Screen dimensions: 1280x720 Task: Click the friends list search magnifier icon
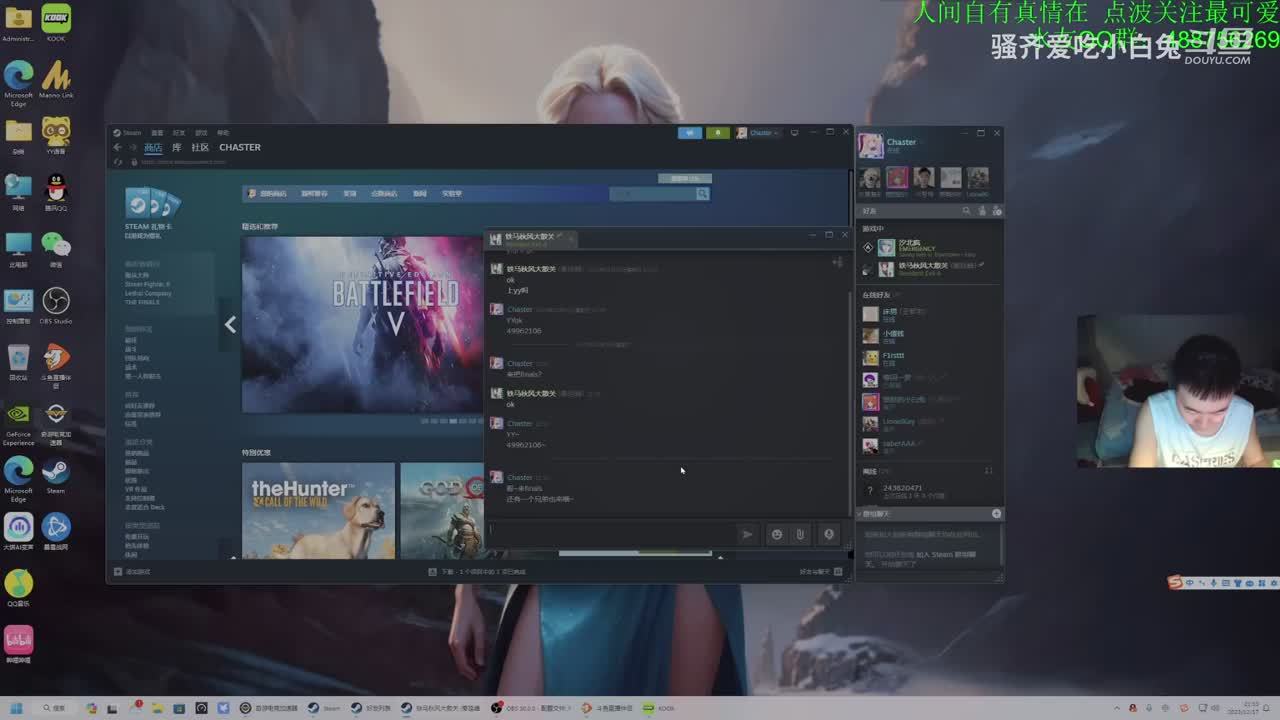click(966, 211)
